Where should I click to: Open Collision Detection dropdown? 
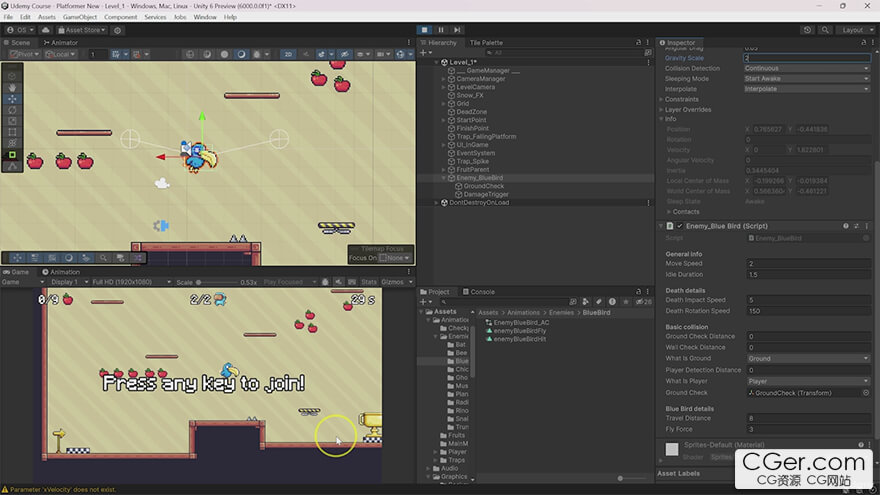pos(806,68)
